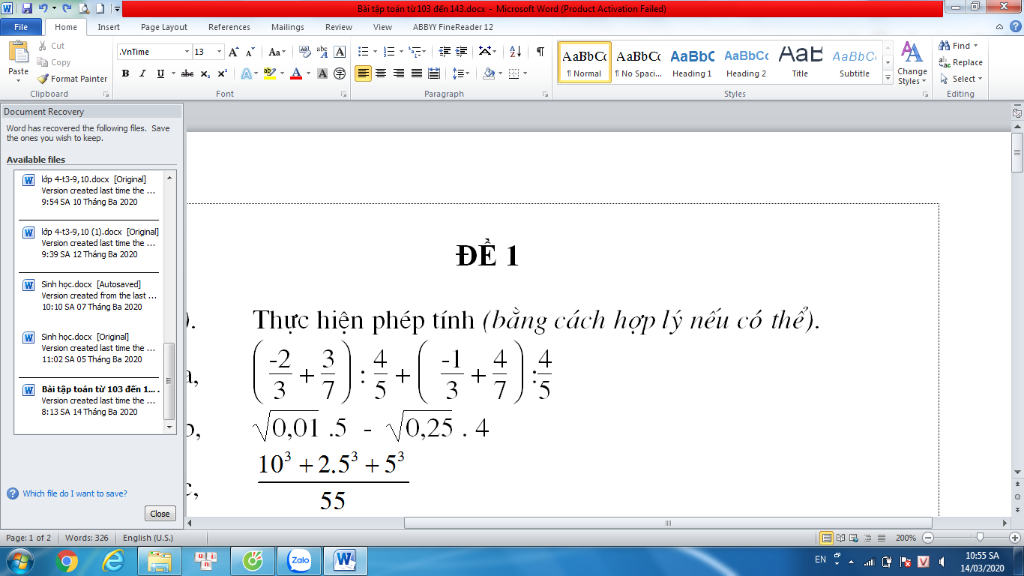Toggle Superscript formatting

(222, 74)
